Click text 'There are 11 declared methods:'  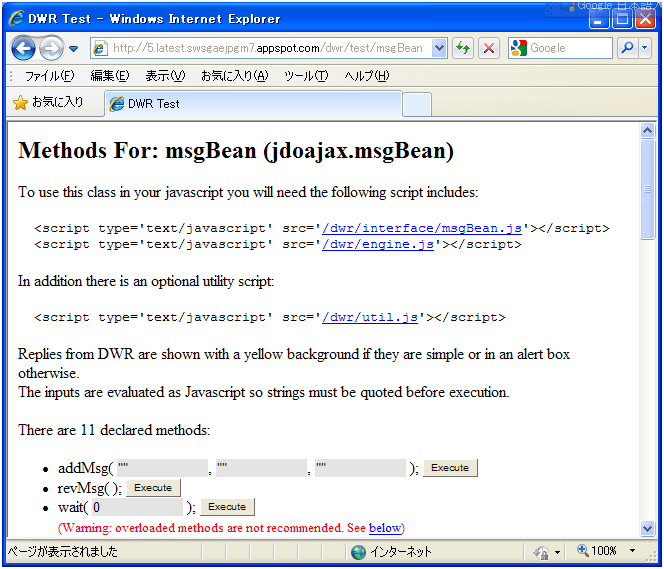click(x=114, y=430)
